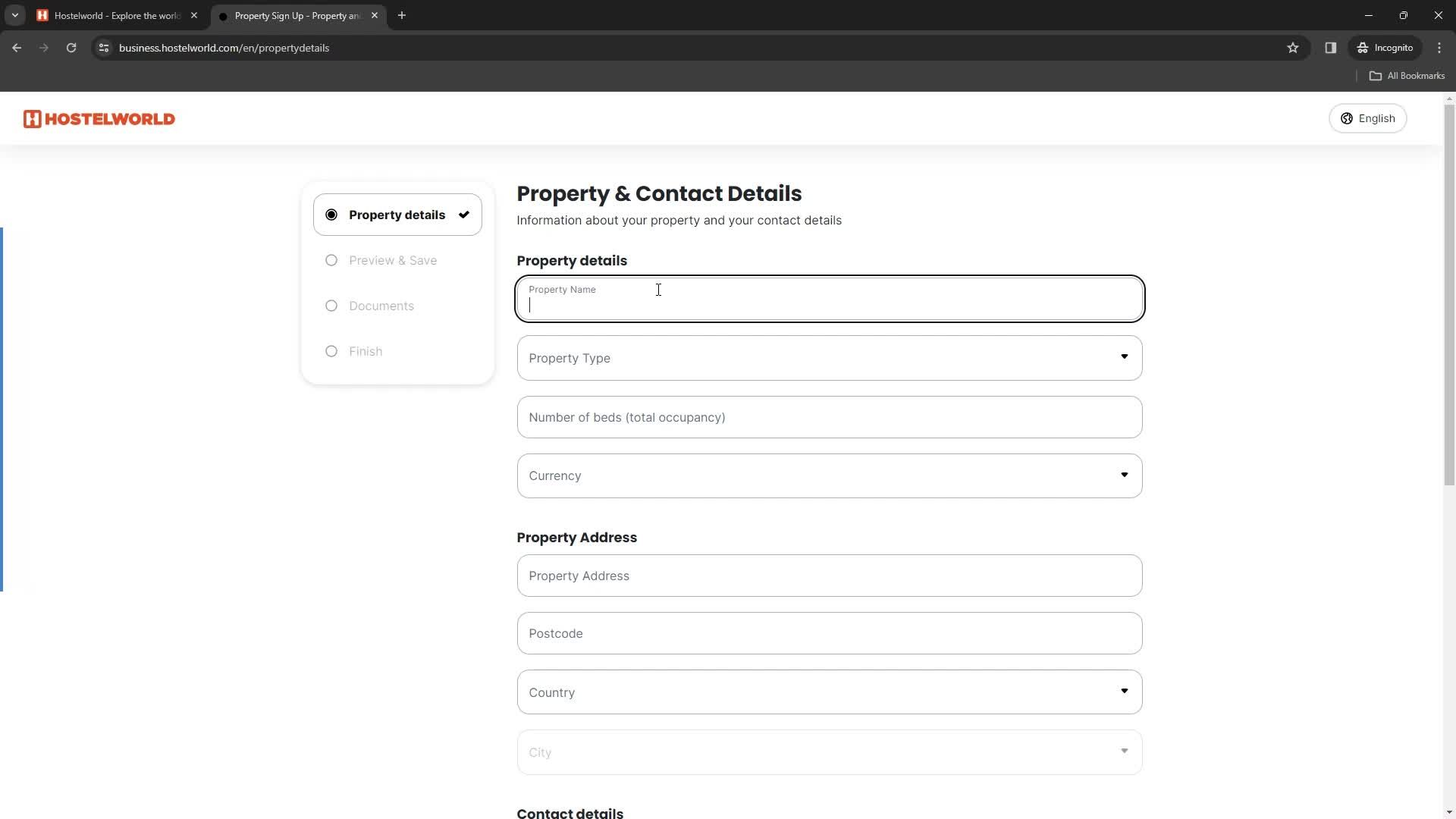Click the Property details step in sidebar
This screenshot has height=819, width=1456.
(x=397, y=214)
